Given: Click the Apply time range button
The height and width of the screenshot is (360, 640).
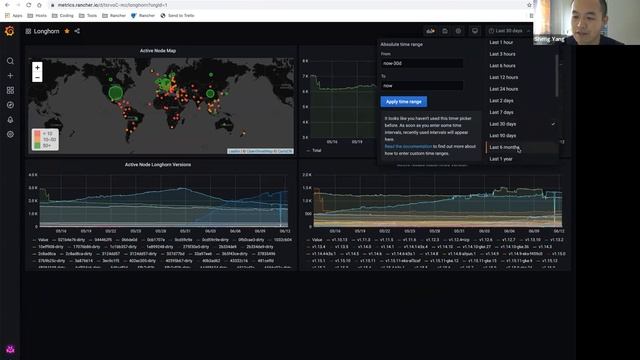Looking at the screenshot, I should pos(404,102).
